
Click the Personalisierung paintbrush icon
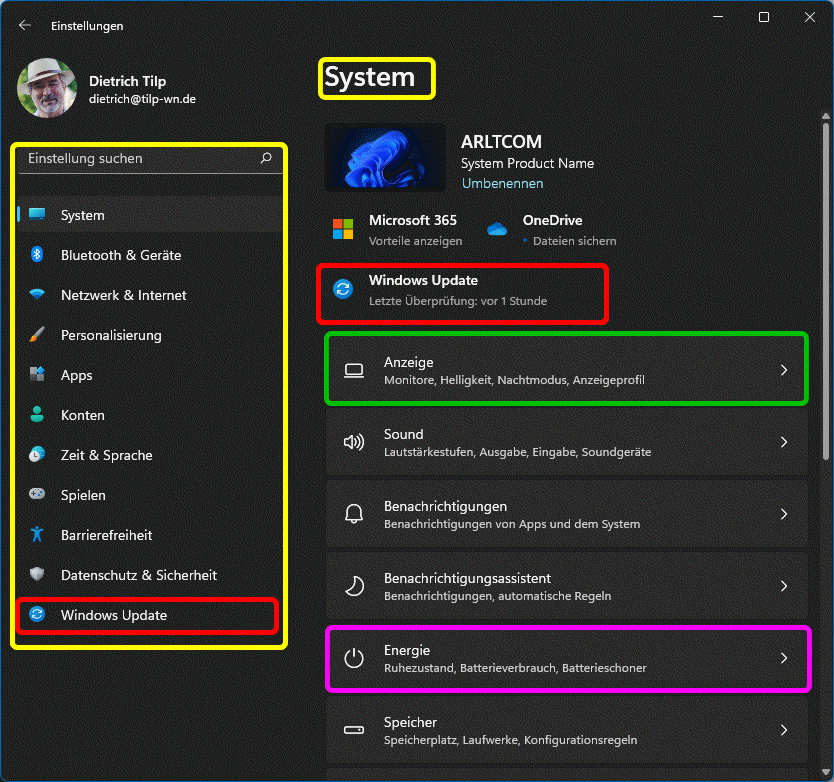[37, 335]
